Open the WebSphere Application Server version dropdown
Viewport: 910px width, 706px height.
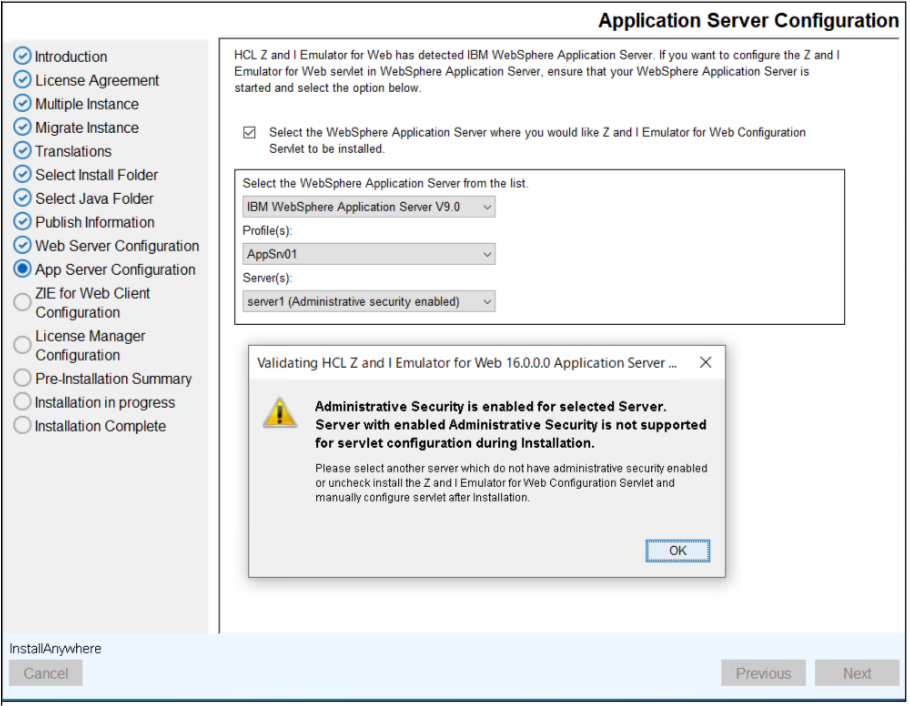[x=369, y=207]
